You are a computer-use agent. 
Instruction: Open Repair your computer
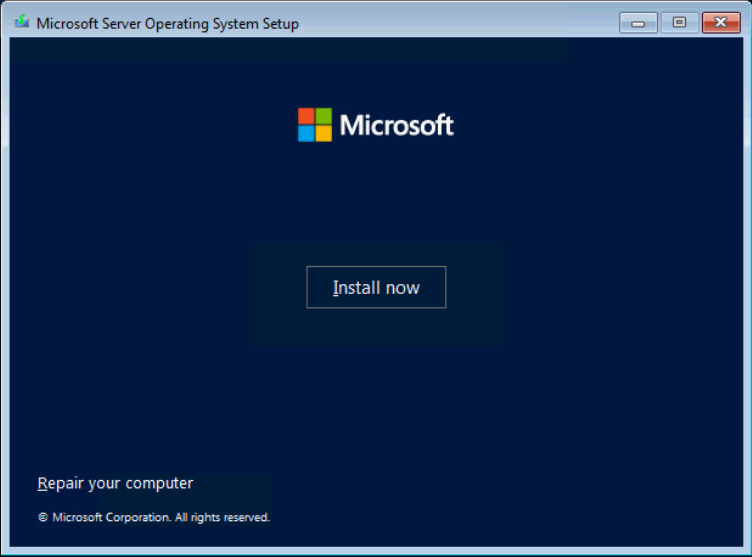tap(115, 484)
